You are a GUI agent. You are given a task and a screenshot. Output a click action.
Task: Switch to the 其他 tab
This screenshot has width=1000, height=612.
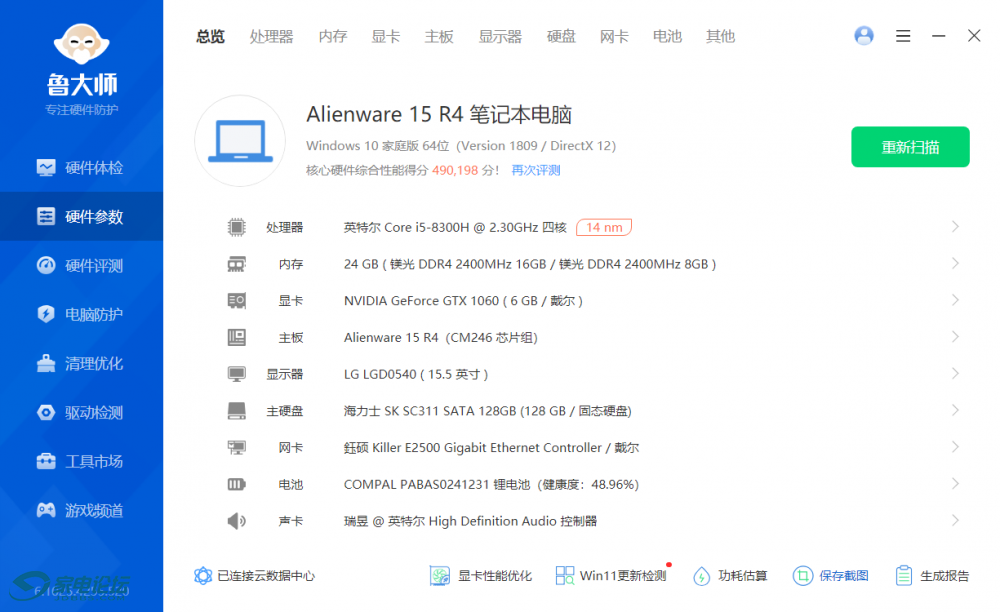(x=721, y=36)
